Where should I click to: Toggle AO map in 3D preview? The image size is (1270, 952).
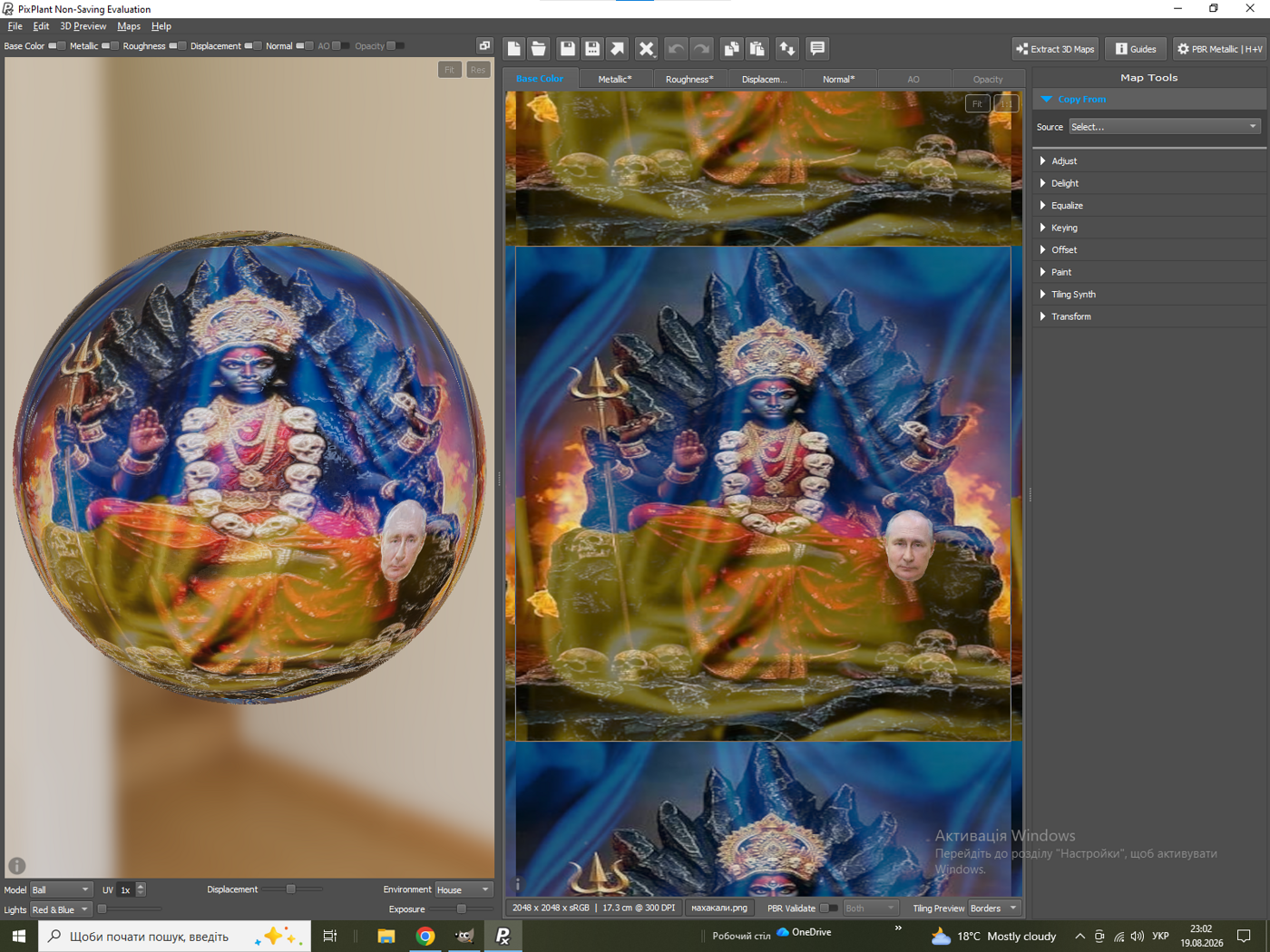[x=340, y=46]
